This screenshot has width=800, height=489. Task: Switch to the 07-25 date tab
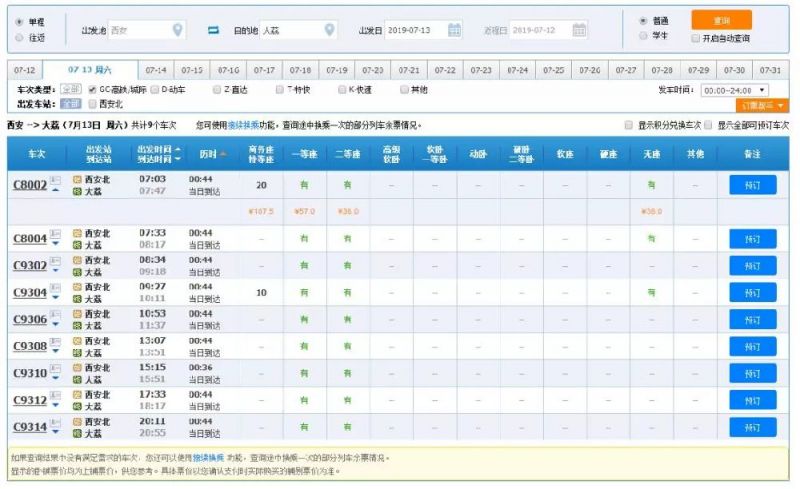point(554,70)
